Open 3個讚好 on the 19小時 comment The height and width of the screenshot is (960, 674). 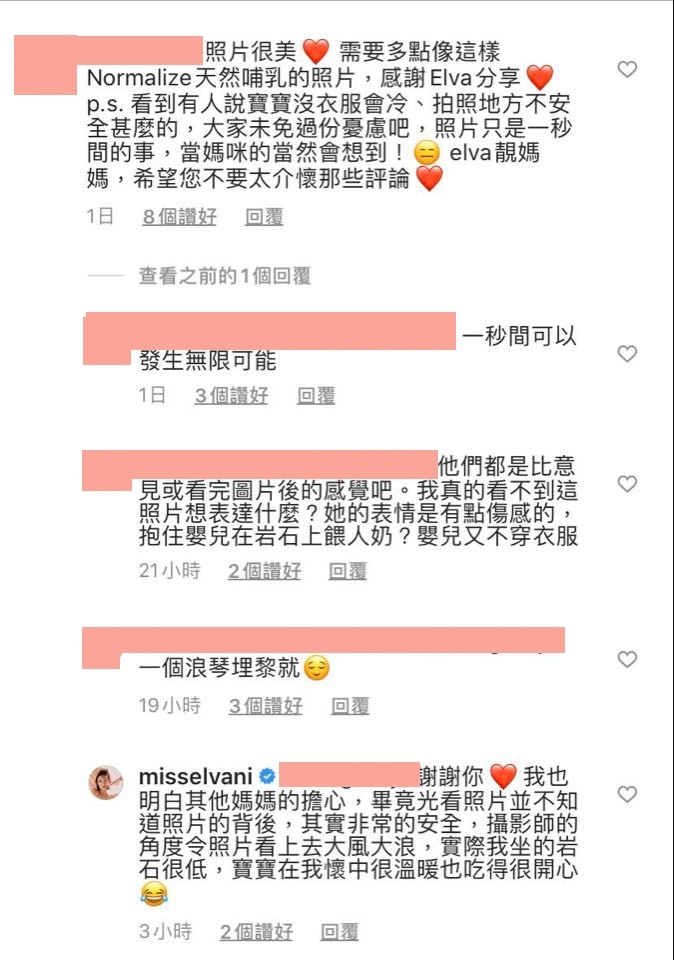tap(266, 705)
